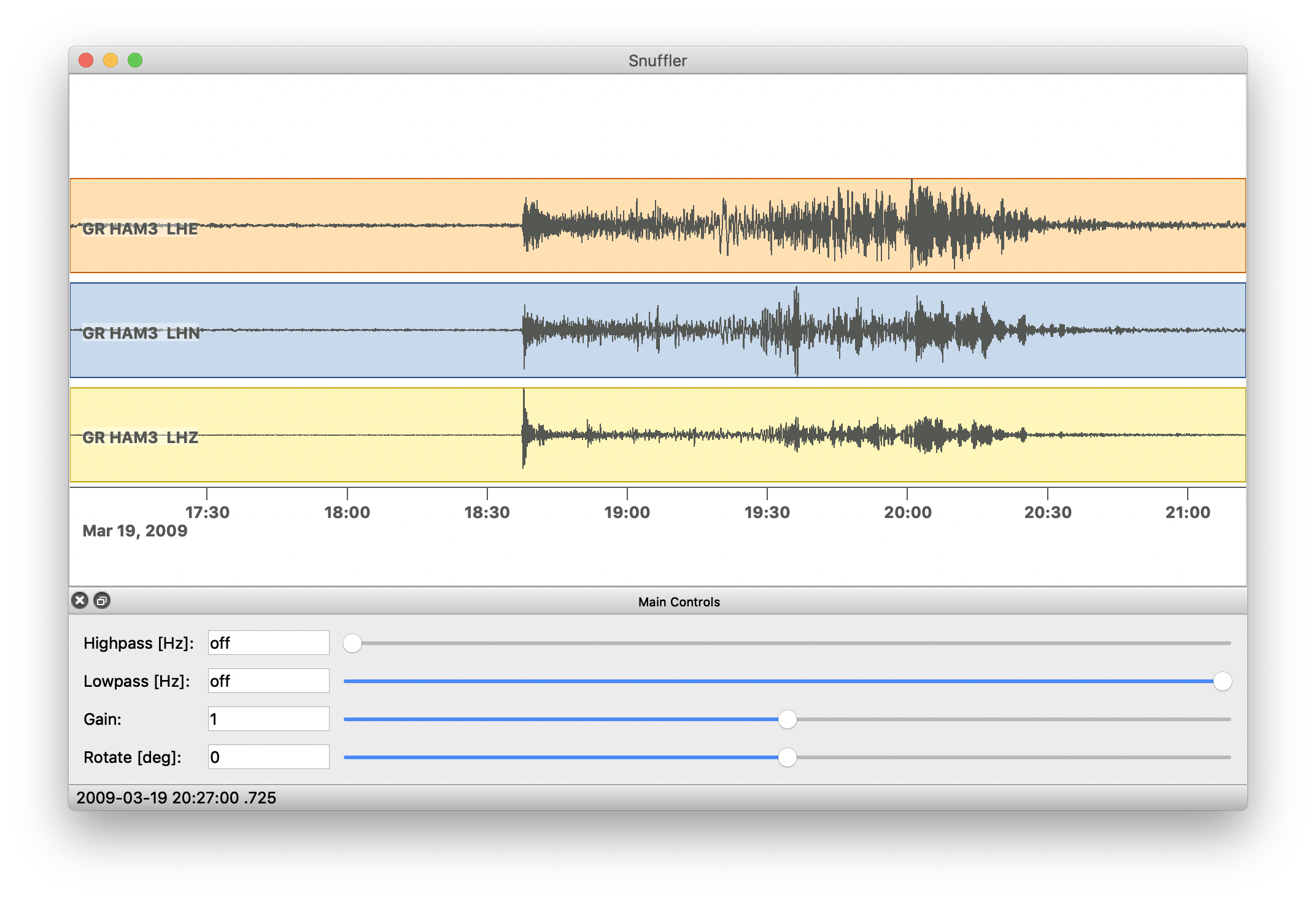Click the 17:30 time axis label
The width and height of the screenshot is (1316, 901).
point(207,512)
